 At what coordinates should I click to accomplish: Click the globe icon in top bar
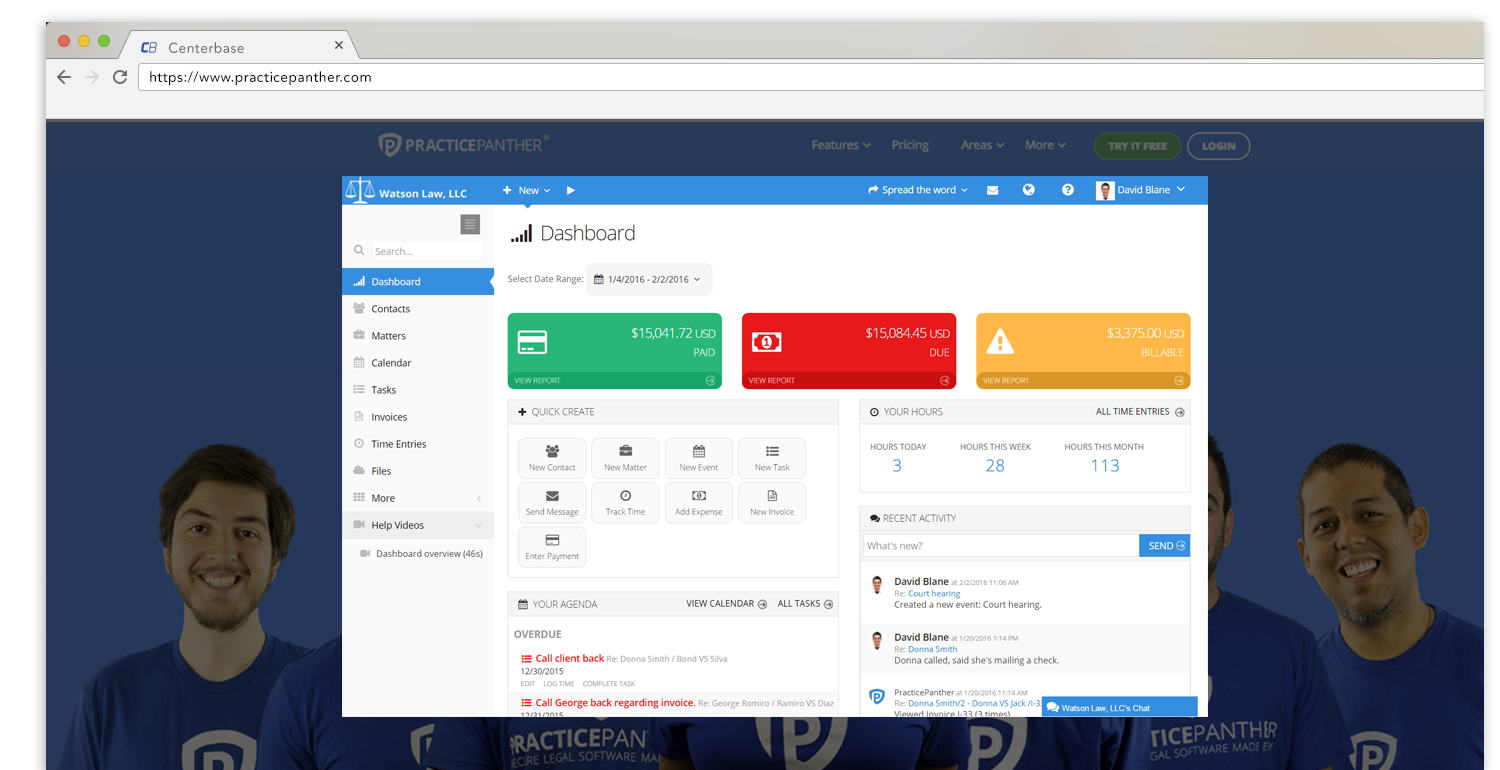coord(1028,190)
